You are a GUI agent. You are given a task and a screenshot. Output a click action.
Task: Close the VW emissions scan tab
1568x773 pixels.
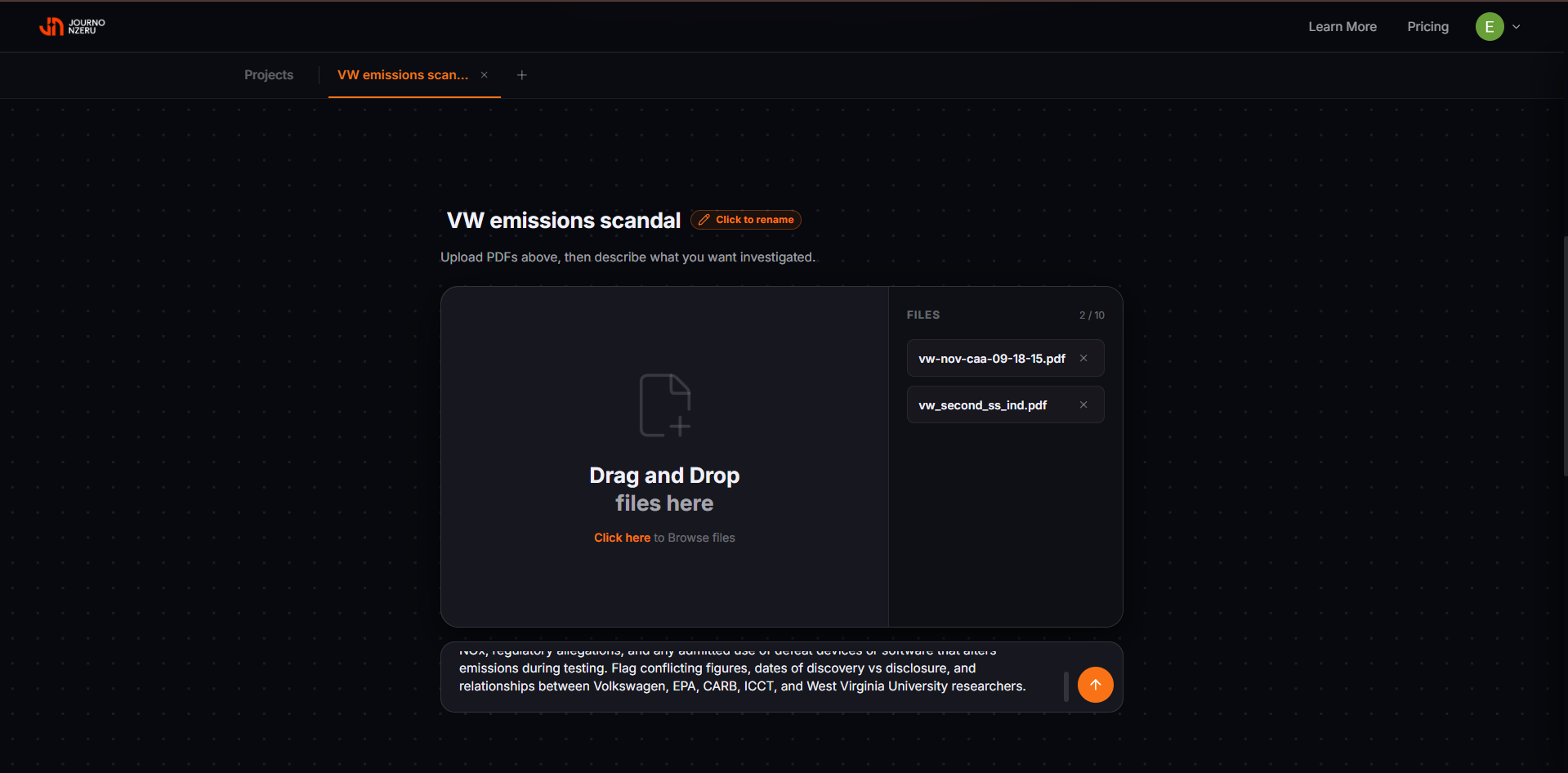coord(484,75)
